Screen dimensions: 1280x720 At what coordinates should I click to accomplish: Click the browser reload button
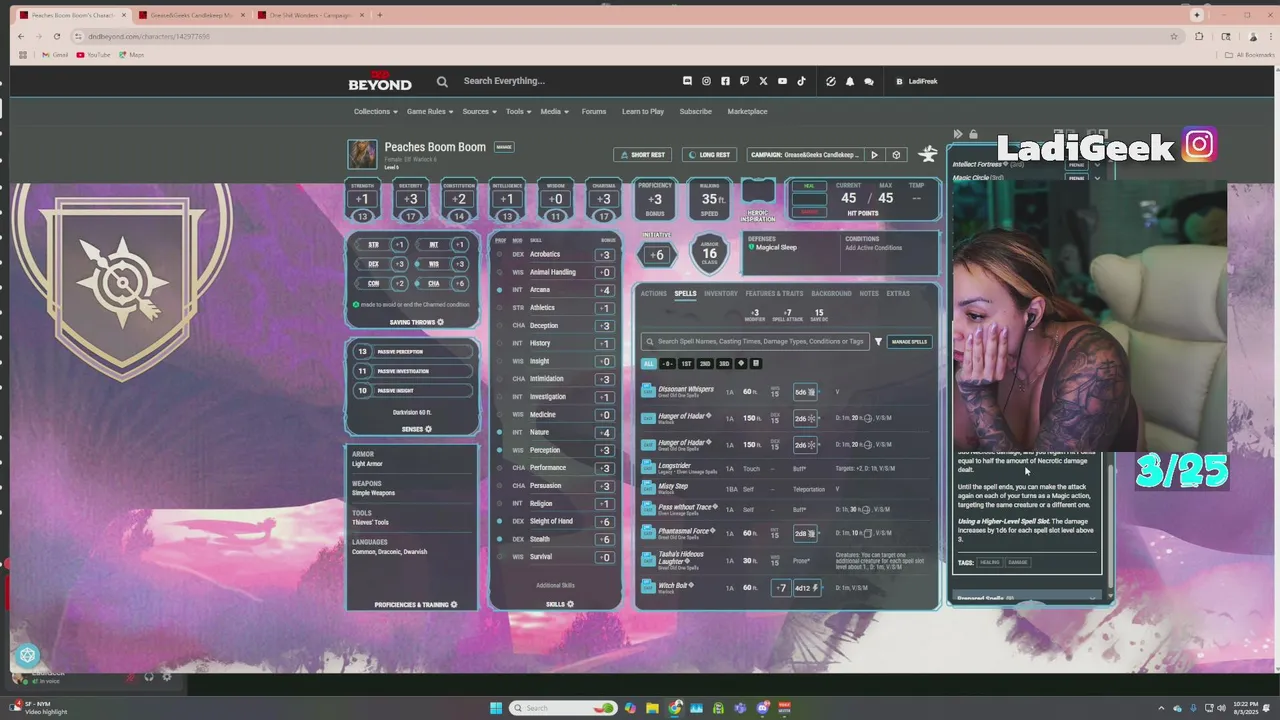57,36
